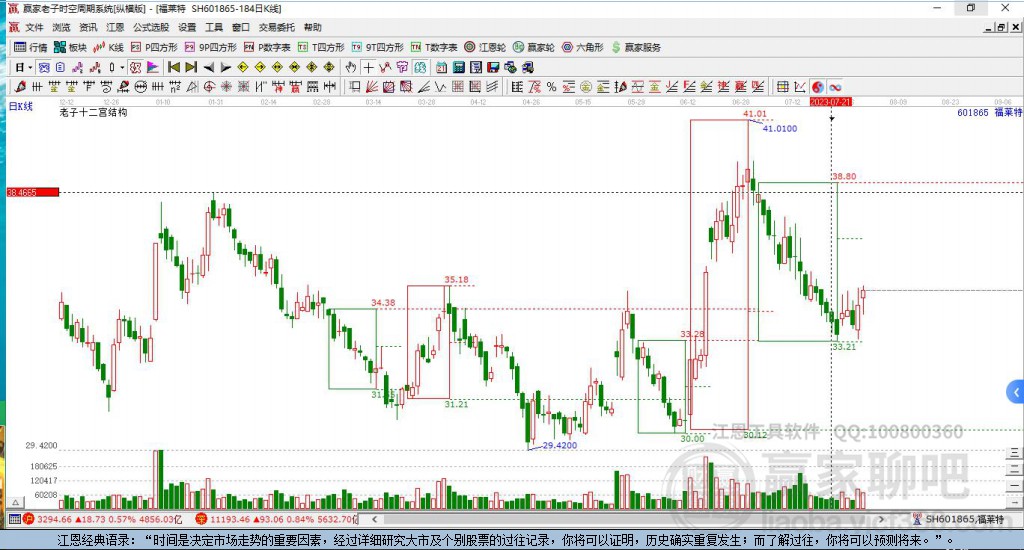Open the calculator icon
Image resolution: width=1024 pixels, height=550 pixels.
[x=458, y=67]
